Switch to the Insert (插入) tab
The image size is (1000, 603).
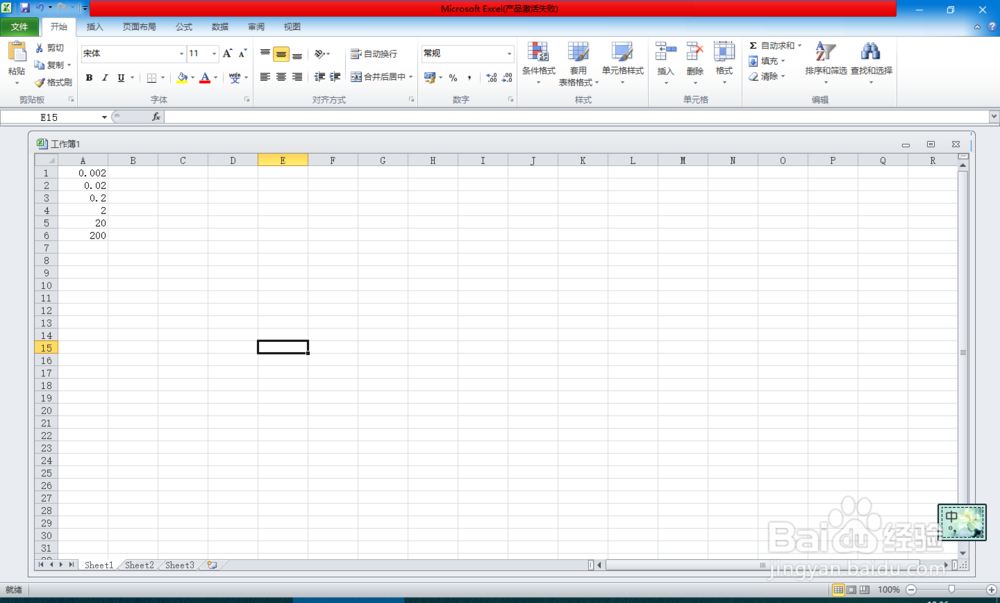click(94, 27)
